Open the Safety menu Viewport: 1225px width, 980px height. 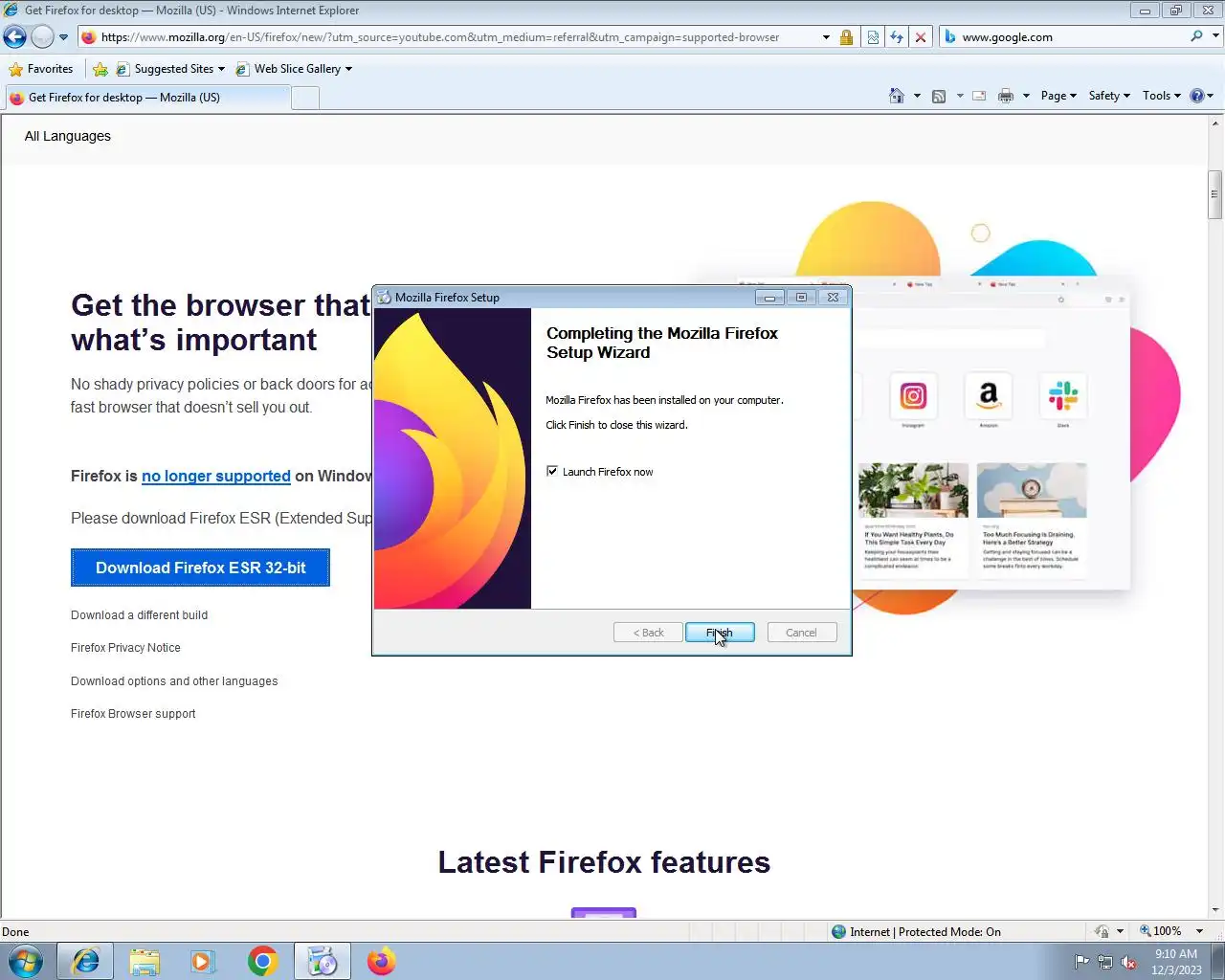click(x=1109, y=96)
